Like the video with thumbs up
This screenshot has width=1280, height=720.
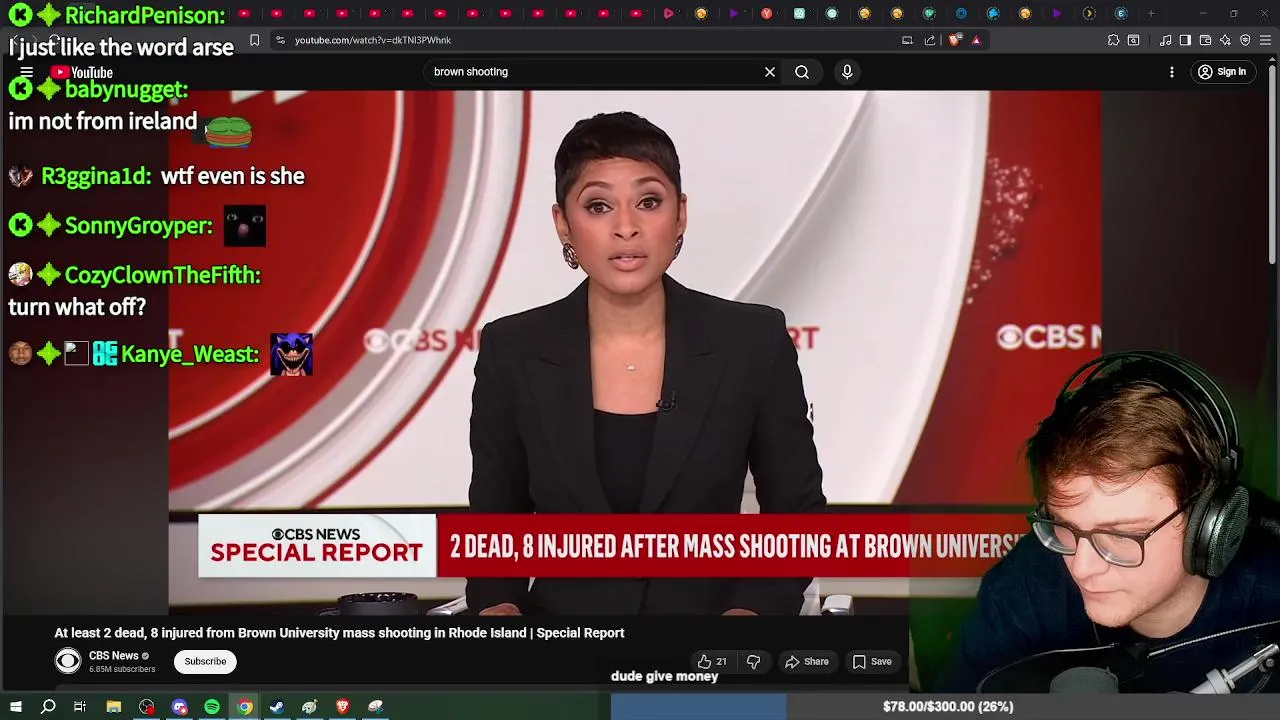(x=712, y=661)
